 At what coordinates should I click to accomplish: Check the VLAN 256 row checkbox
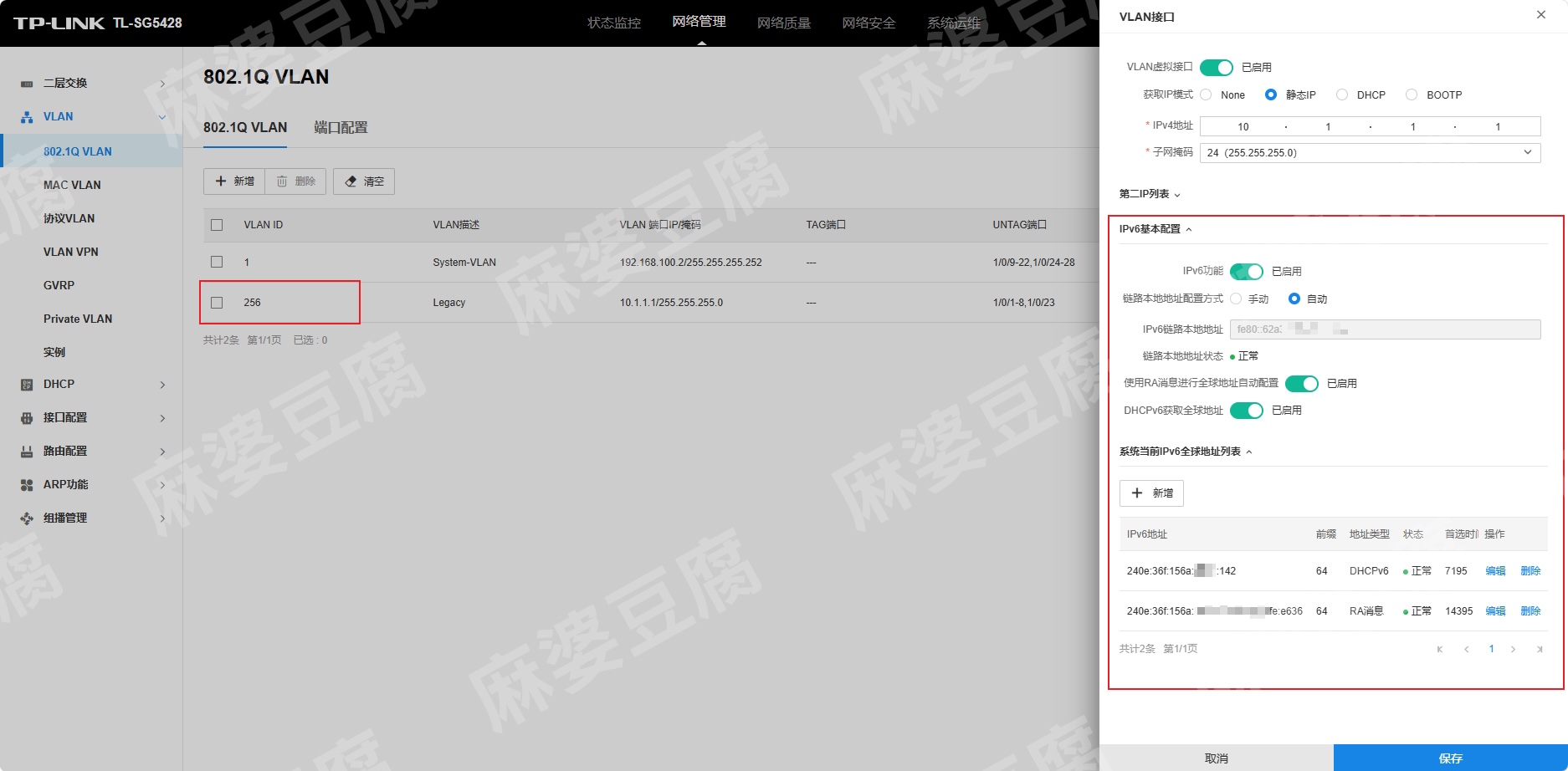(x=217, y=303)
